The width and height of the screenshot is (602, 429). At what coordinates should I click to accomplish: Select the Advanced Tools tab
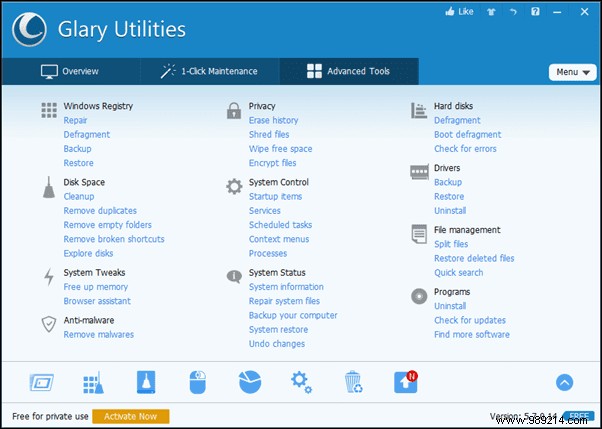pyautogui.click(x=349, y=71)
